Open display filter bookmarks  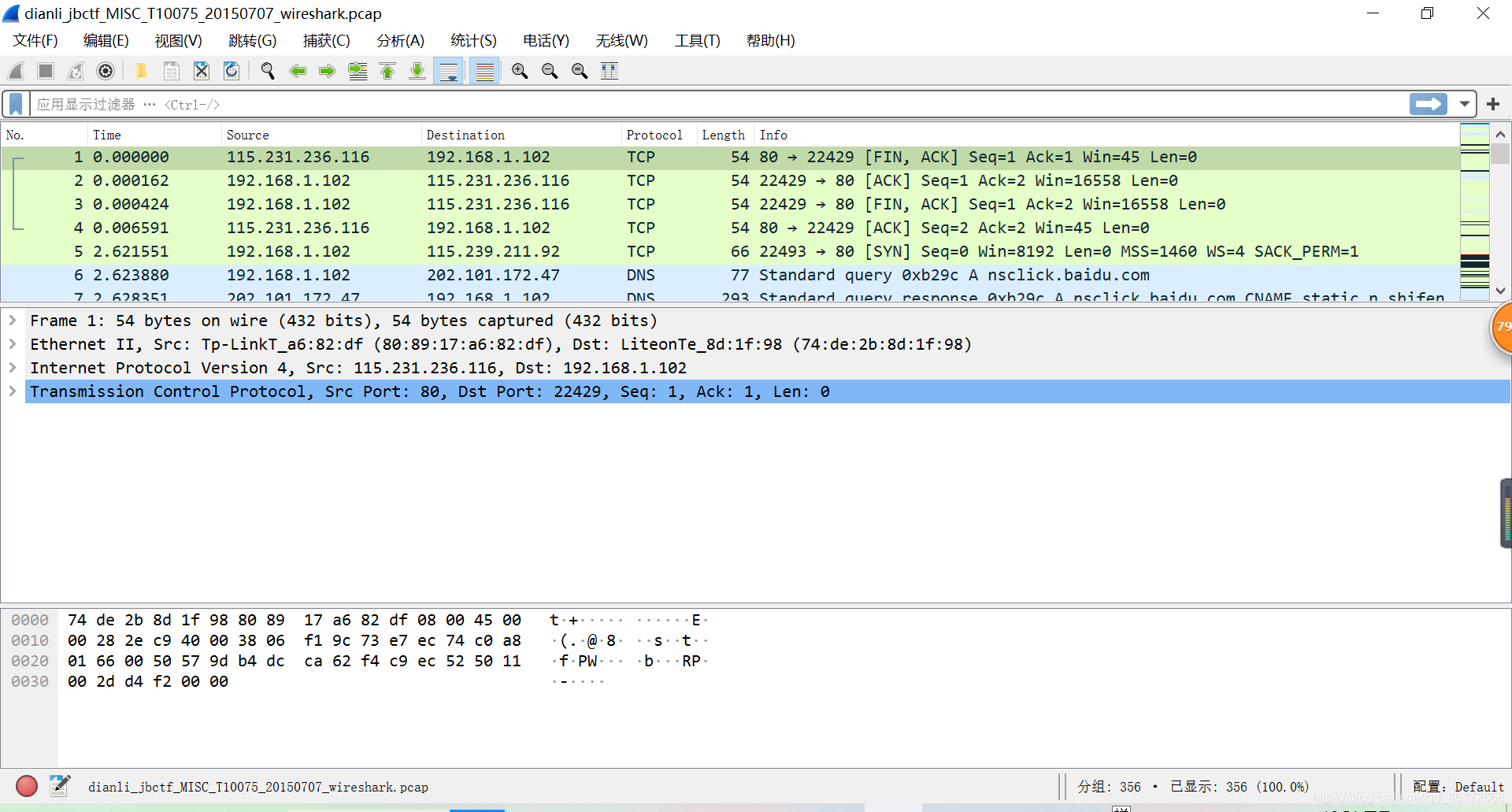tap(16, 104)
